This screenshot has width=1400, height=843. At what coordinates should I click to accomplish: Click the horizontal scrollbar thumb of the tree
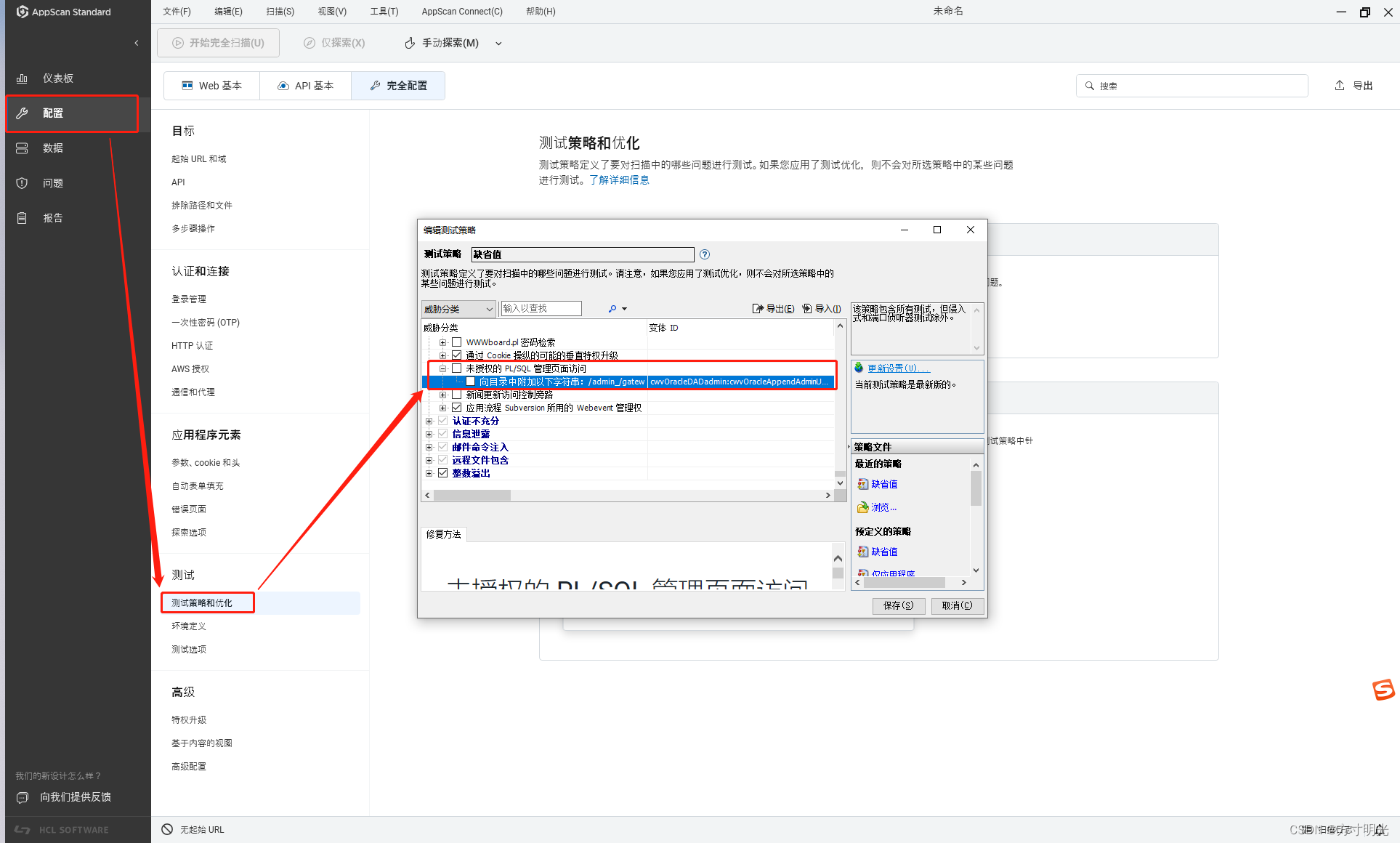click(472, 496)
